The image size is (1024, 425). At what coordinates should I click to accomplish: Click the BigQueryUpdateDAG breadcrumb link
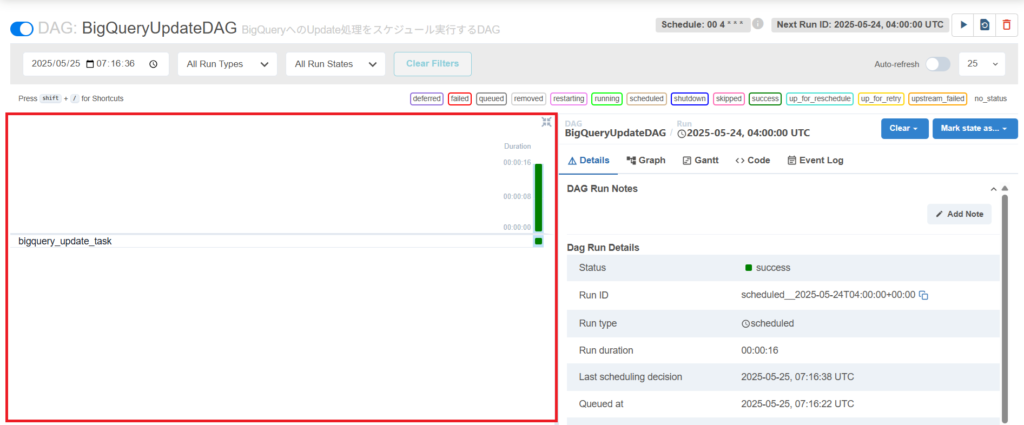click(x=615, y=133)
